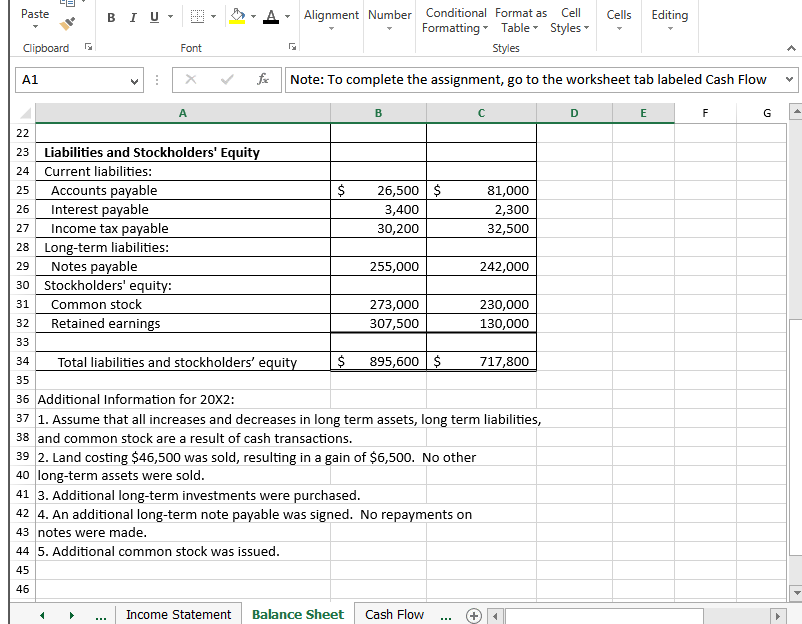Click the Cell Styles icon
Image resolution: width=802 pixels, height=624 pixels.
(571, 21)
